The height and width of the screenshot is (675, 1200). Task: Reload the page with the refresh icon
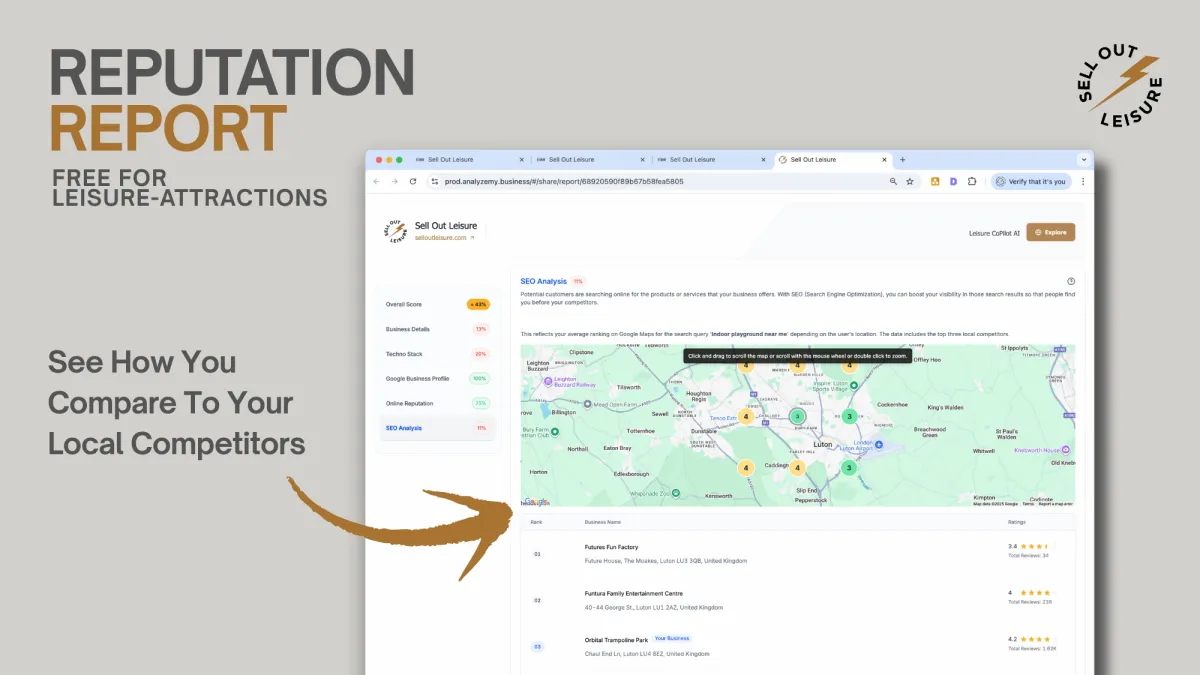coord(413,181)
